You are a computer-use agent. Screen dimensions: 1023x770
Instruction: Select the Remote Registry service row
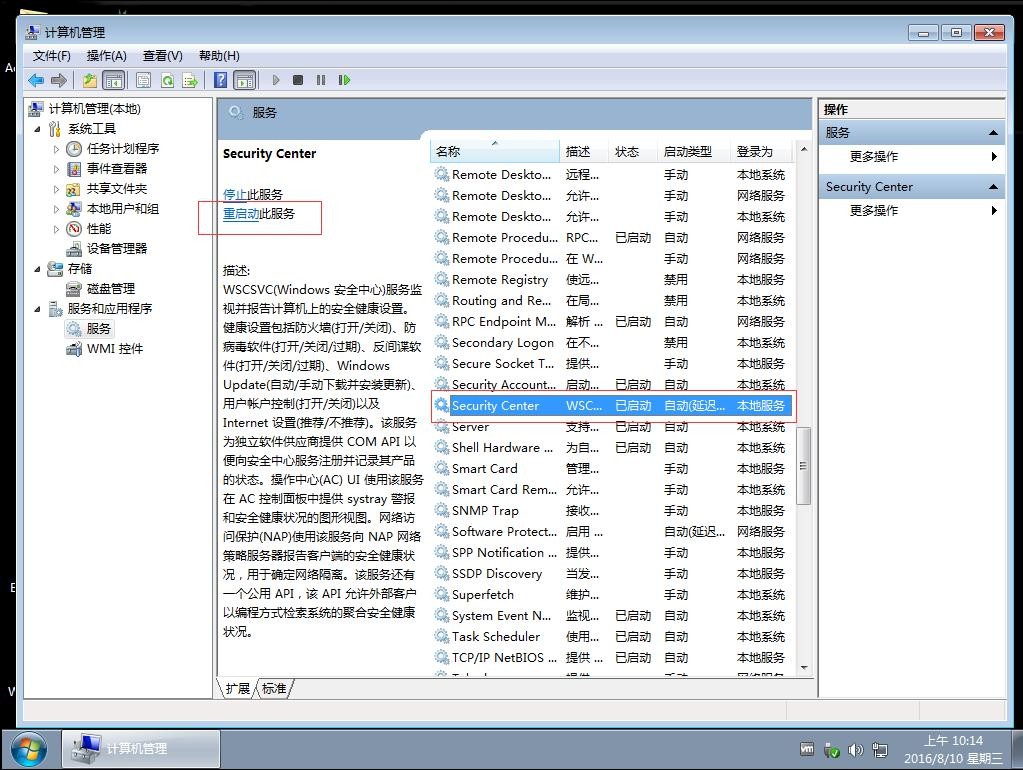[612, 280]
